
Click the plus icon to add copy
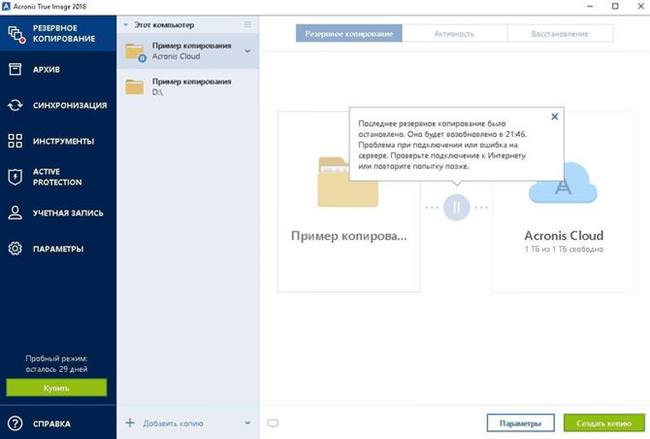point(130,423)
